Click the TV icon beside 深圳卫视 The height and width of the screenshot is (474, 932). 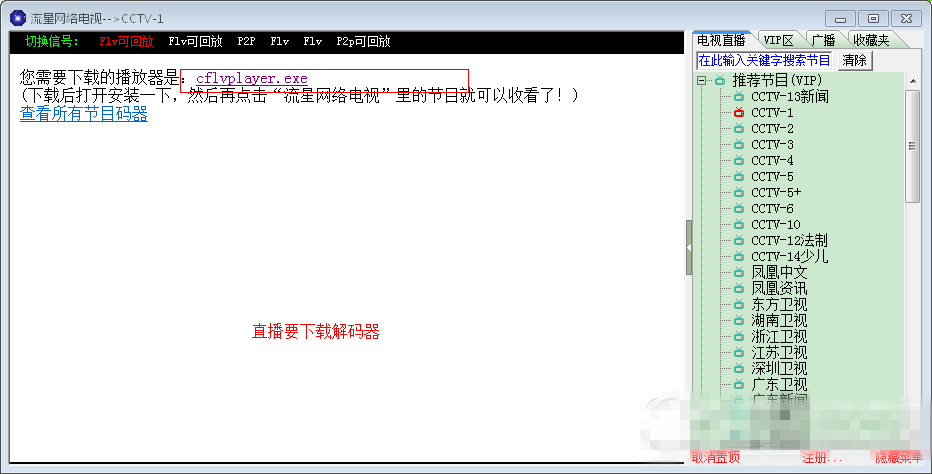click(x=739, y=369)
